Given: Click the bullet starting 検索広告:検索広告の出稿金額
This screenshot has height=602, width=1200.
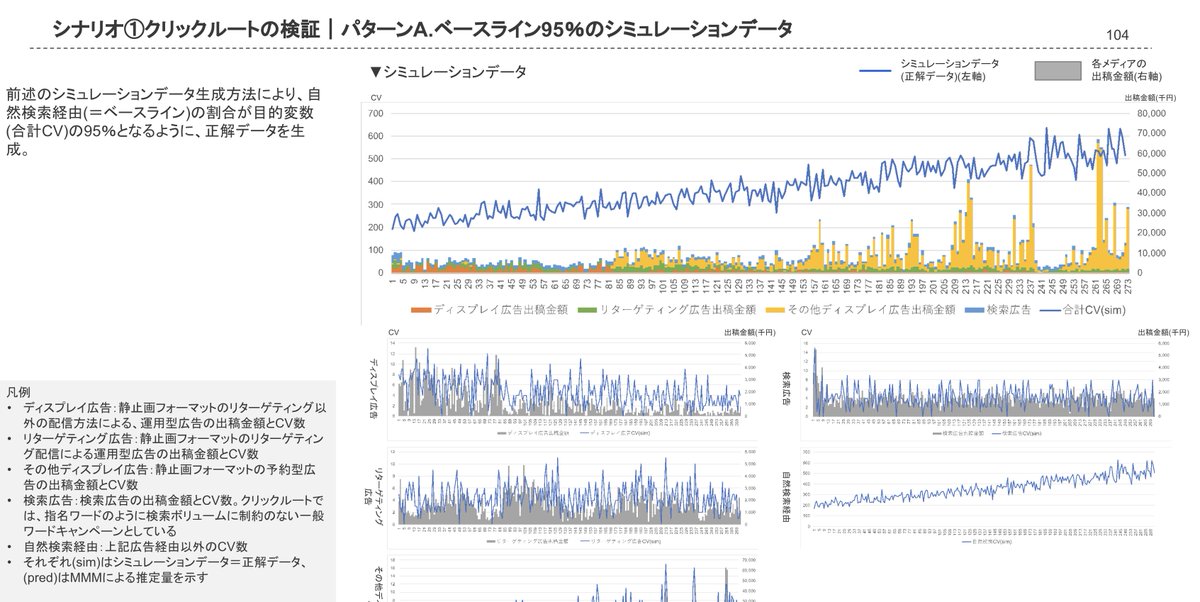Looking at the screenshot, I should pyautogui.click(x=167, y=515).
